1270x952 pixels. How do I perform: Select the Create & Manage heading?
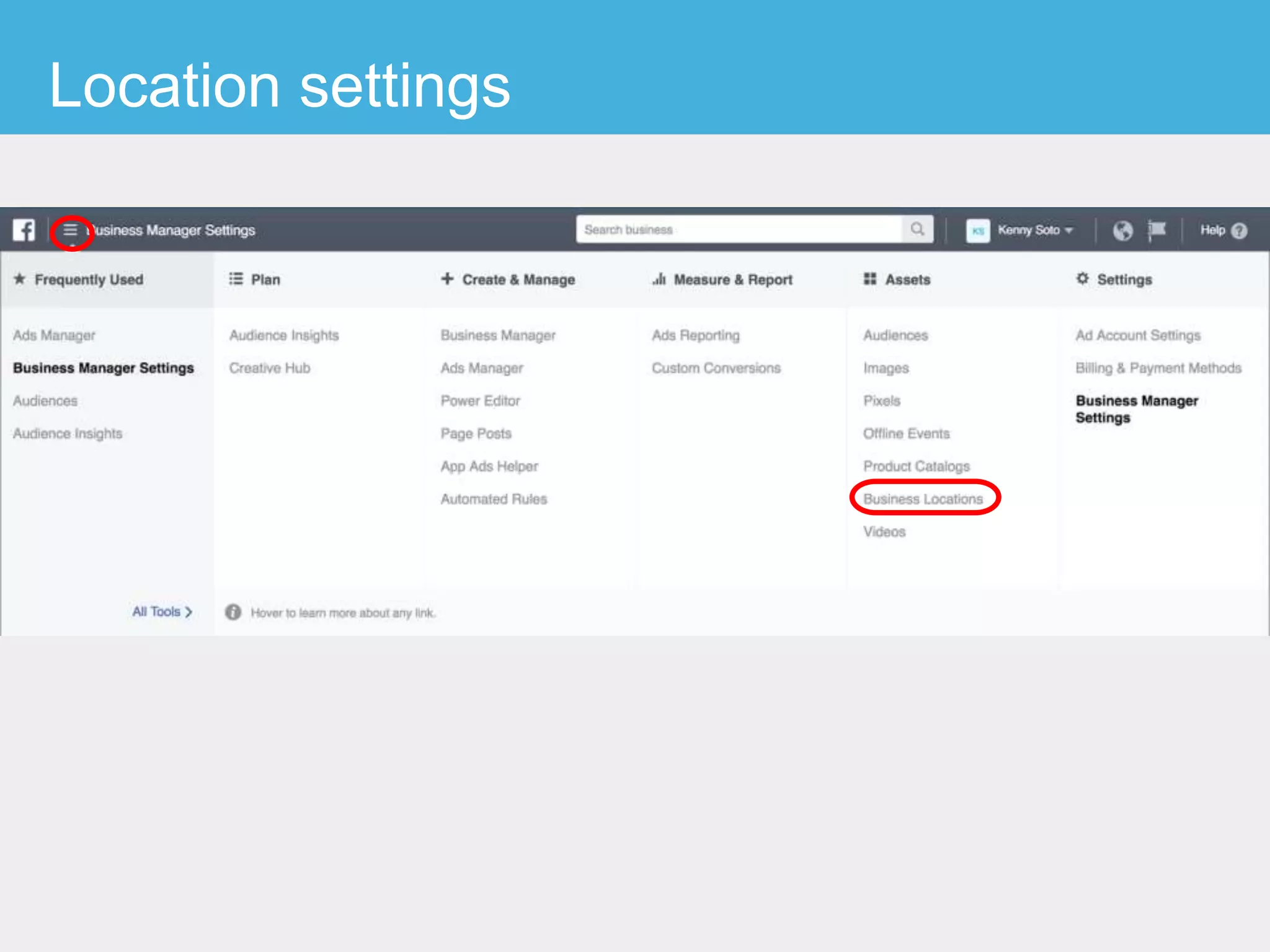coord(518,280)
